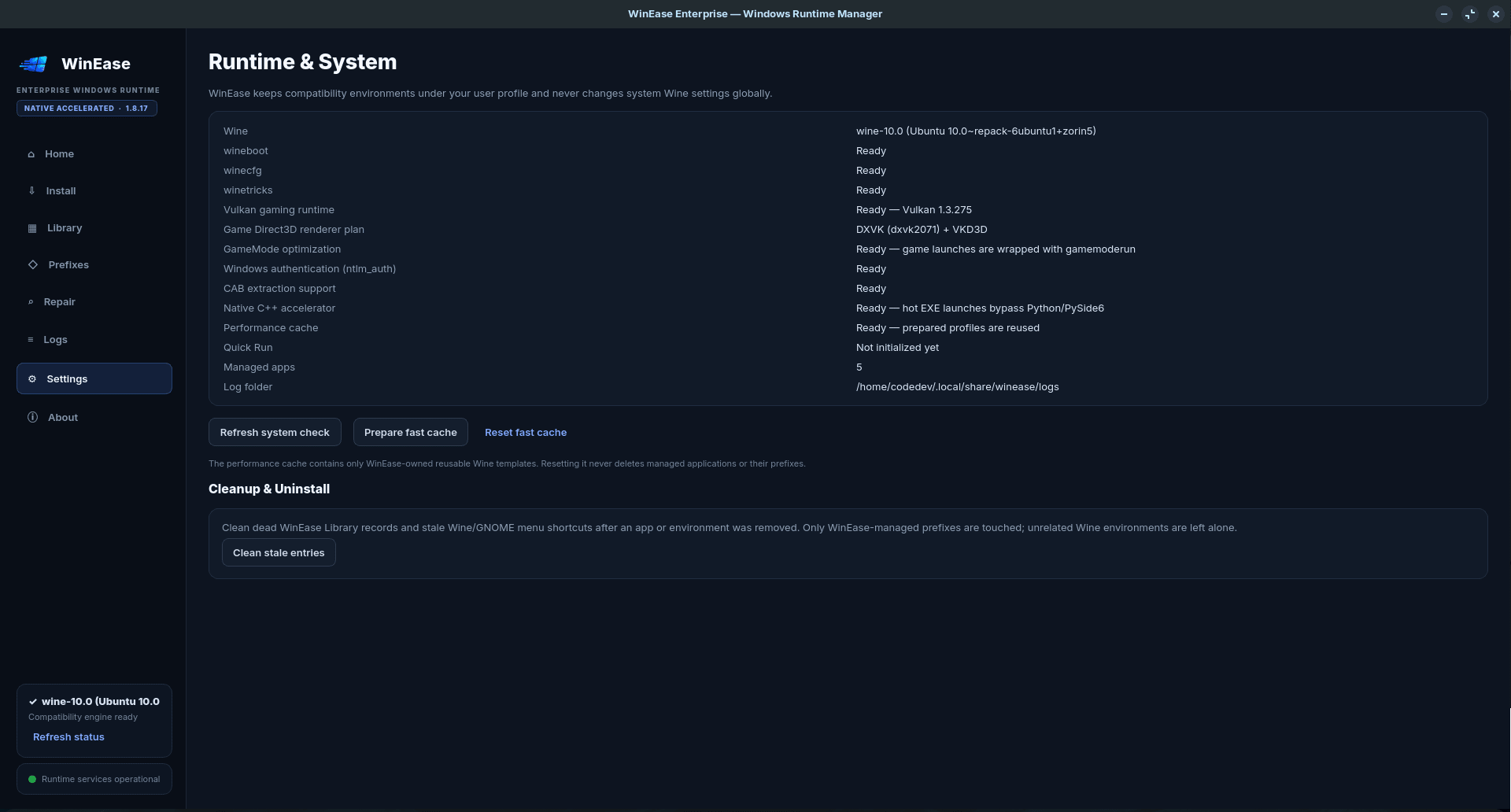This screenshot has width=1511, height=812.
Task: Click the WinEase logo icon
Action: [34, 64]
